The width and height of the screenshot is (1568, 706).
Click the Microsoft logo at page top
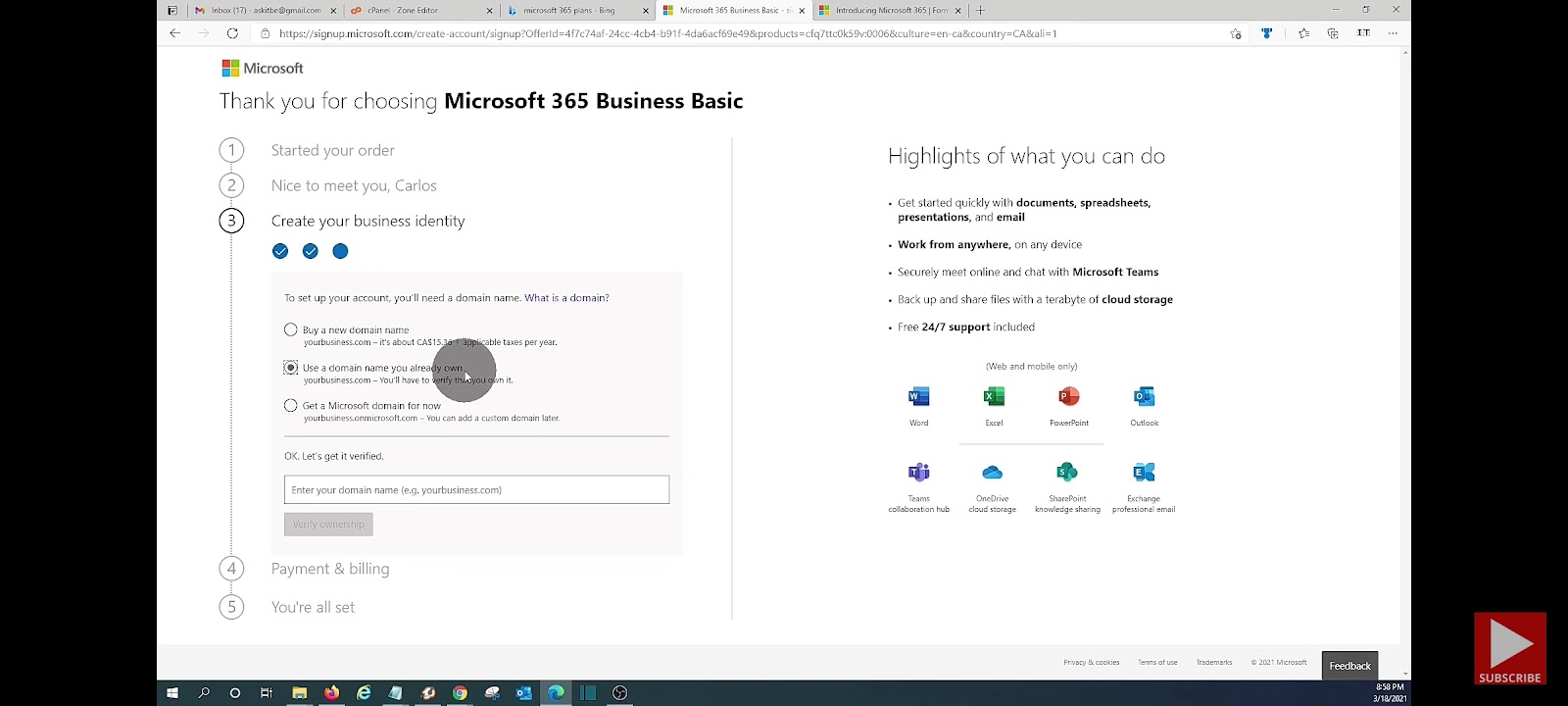pyautogui.click(x=263, y=68)
